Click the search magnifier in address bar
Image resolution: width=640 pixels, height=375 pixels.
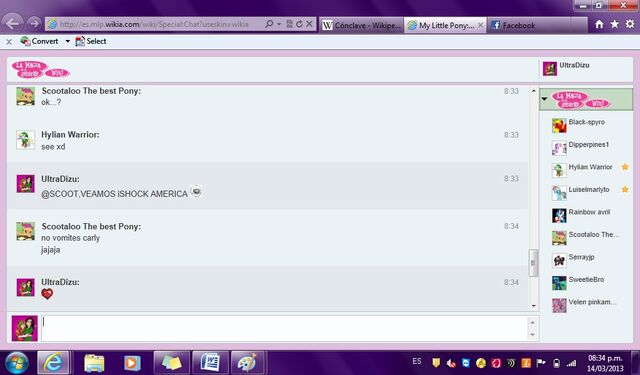pos(269,24)
